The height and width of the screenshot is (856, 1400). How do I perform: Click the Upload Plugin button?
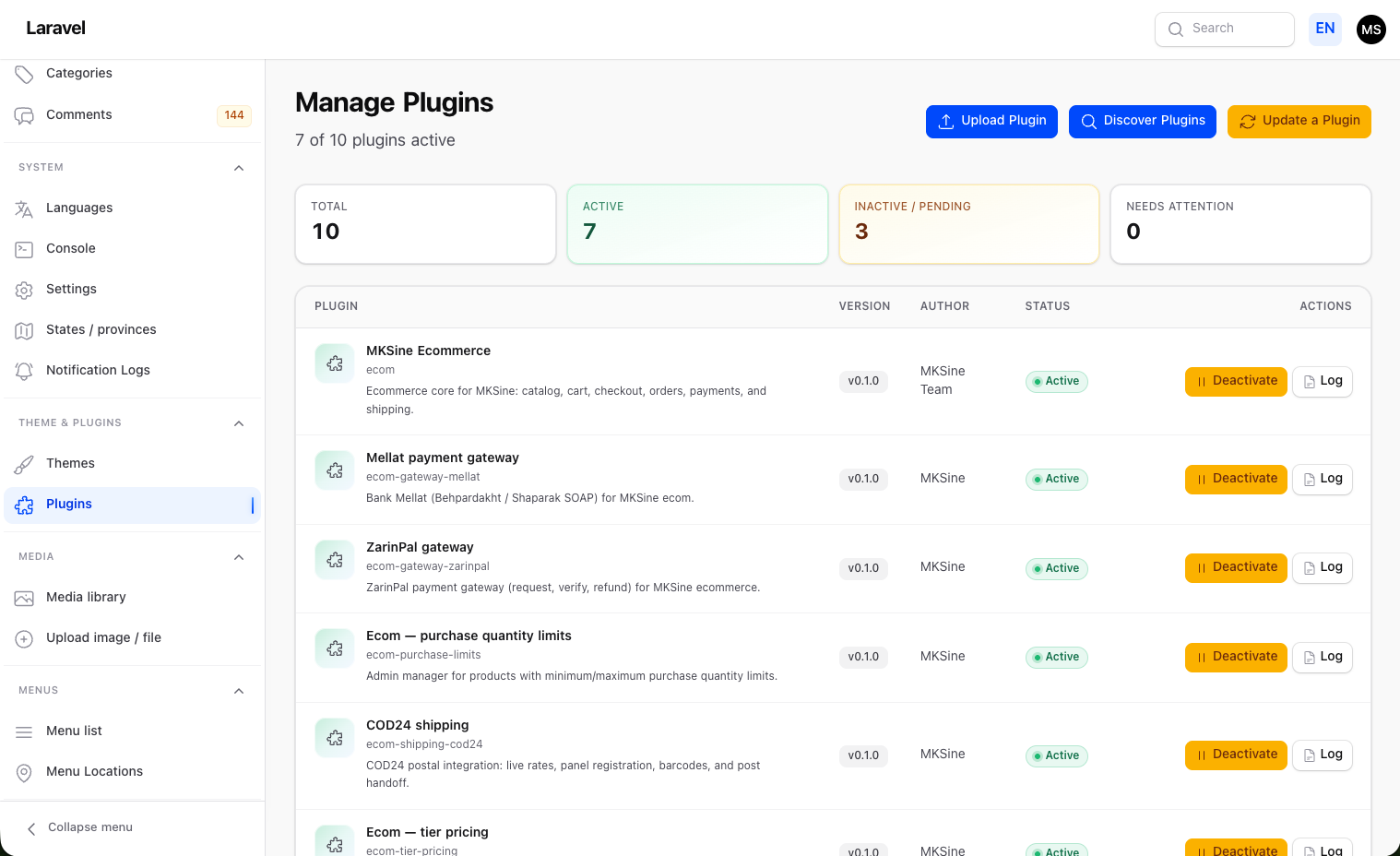pyautogui.click(x=991, y=122)
